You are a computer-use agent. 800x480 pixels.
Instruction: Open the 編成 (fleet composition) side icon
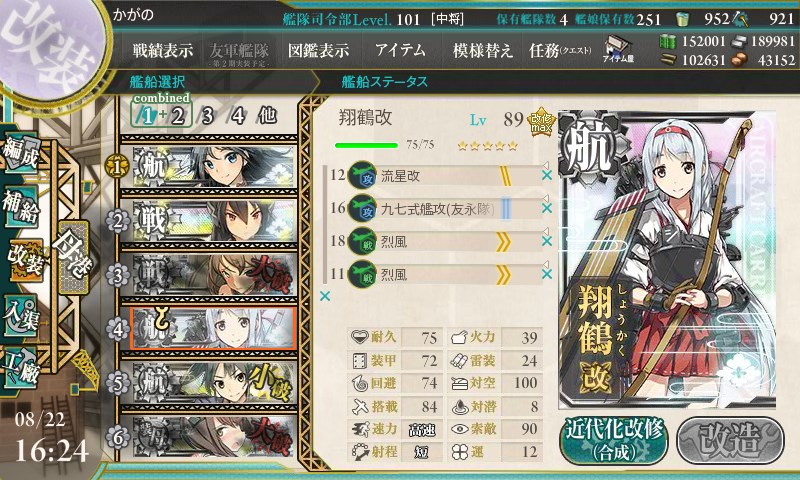(21, 153)
